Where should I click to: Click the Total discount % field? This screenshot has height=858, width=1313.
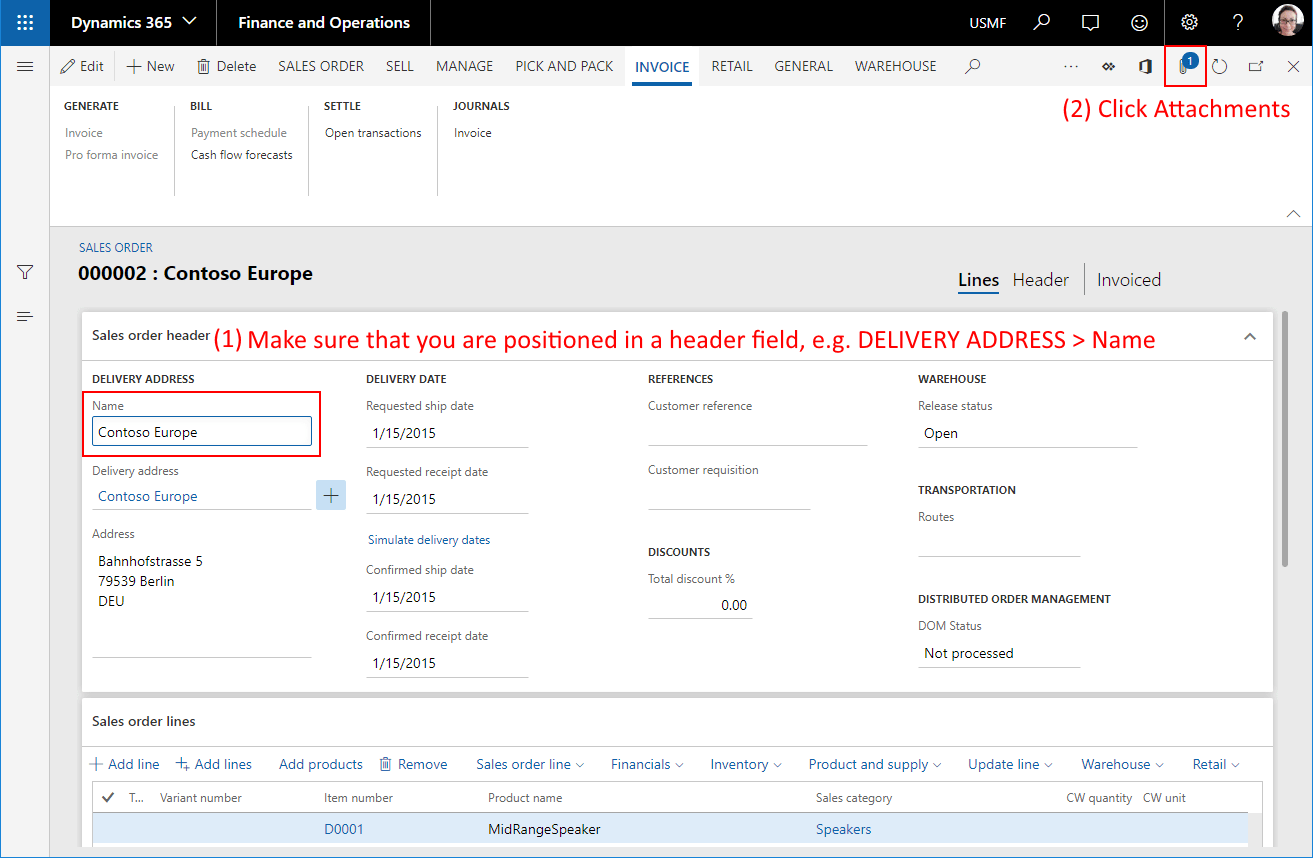[x=700, y=605]
